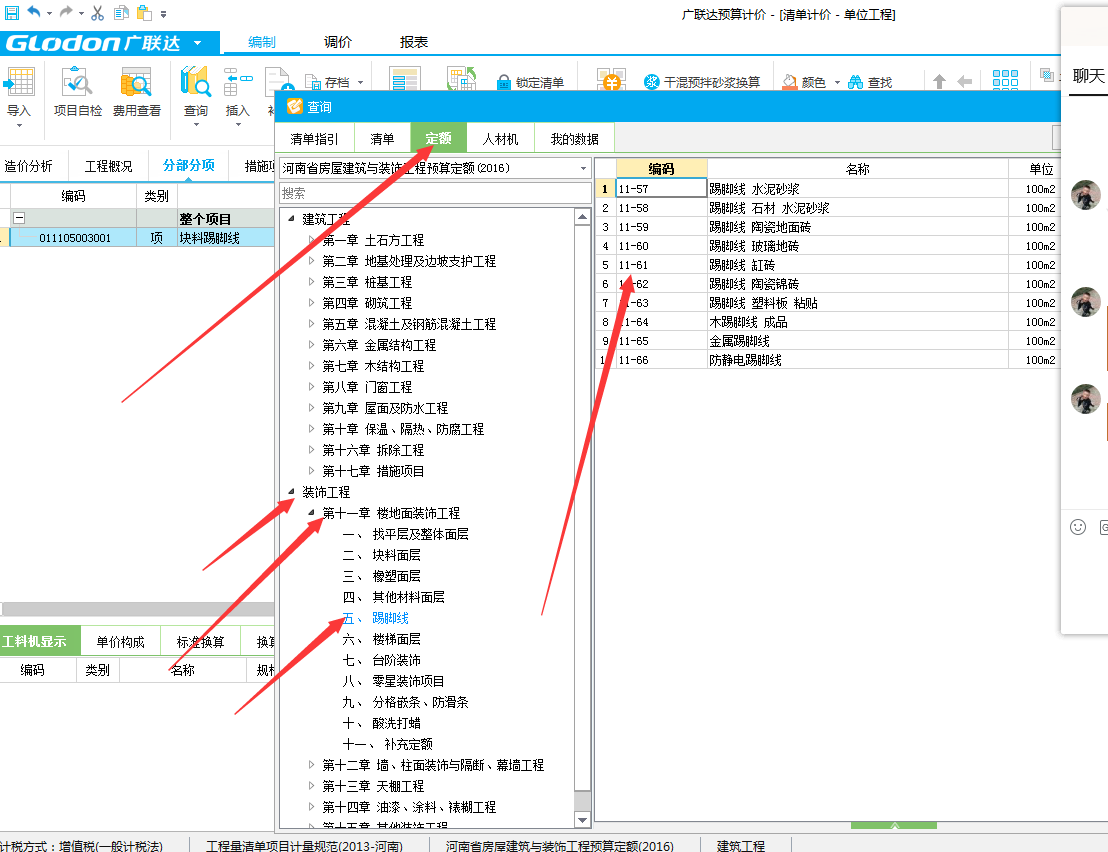Open the 我的数据 tab in query dialog
The height and width of the screenshot is (852, 1108).
(574, 139)
